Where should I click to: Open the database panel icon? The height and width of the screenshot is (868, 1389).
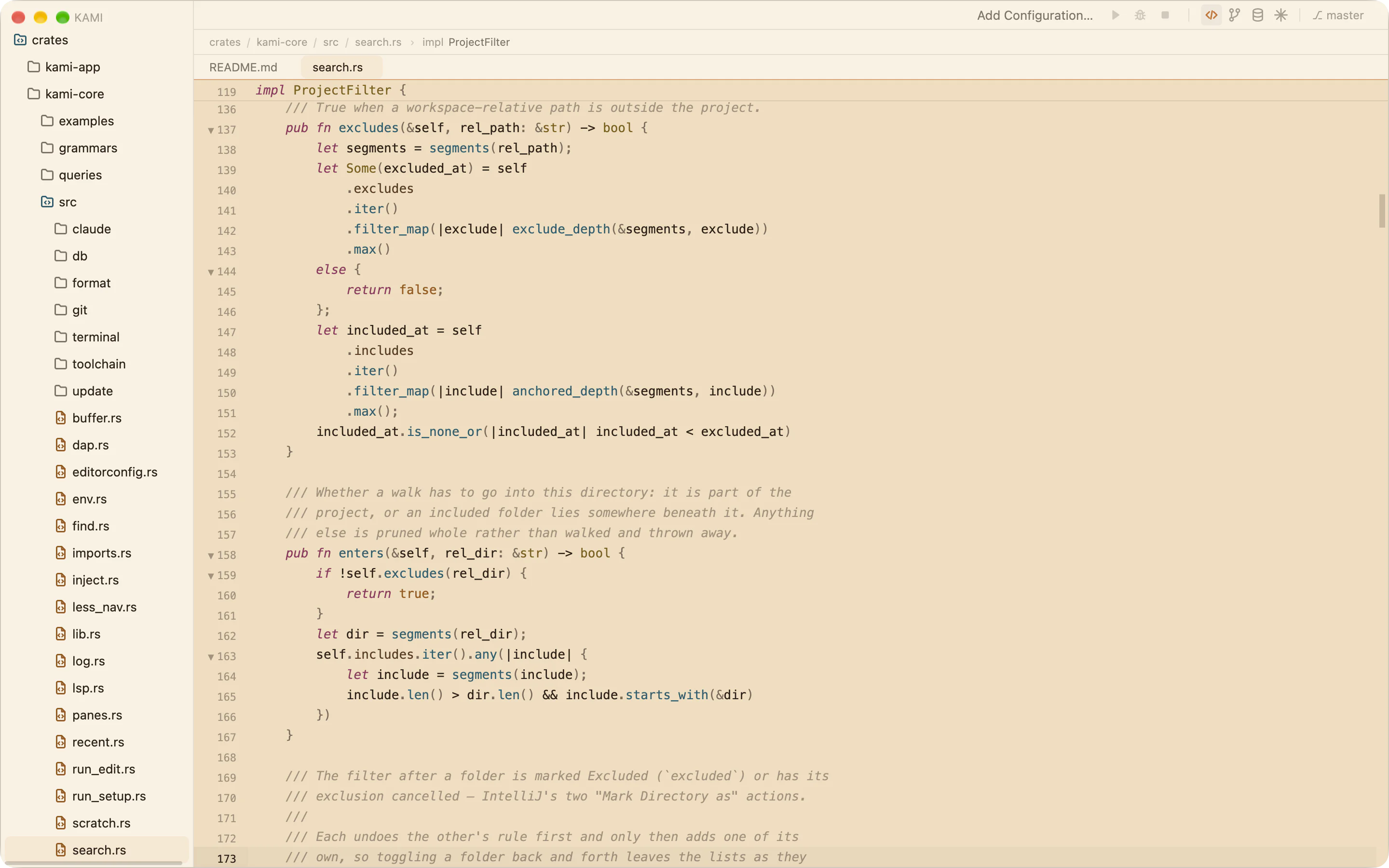click(1257, 15)
